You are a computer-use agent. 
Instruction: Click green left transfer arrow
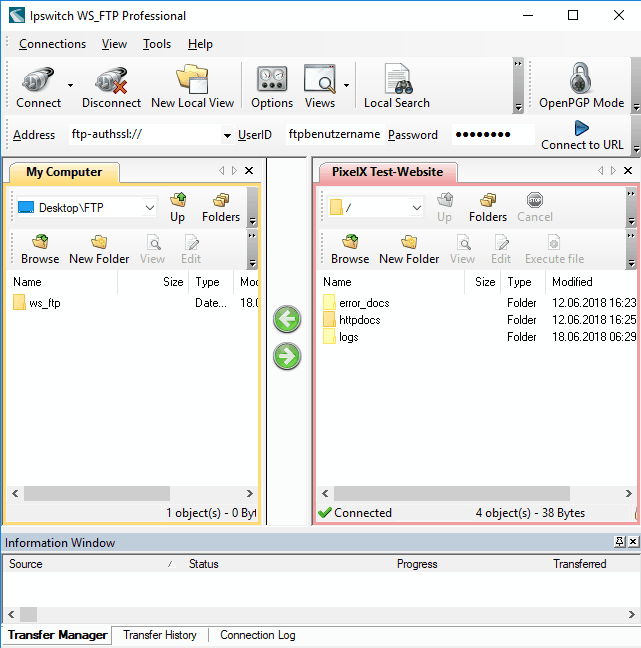pos(287,319)
